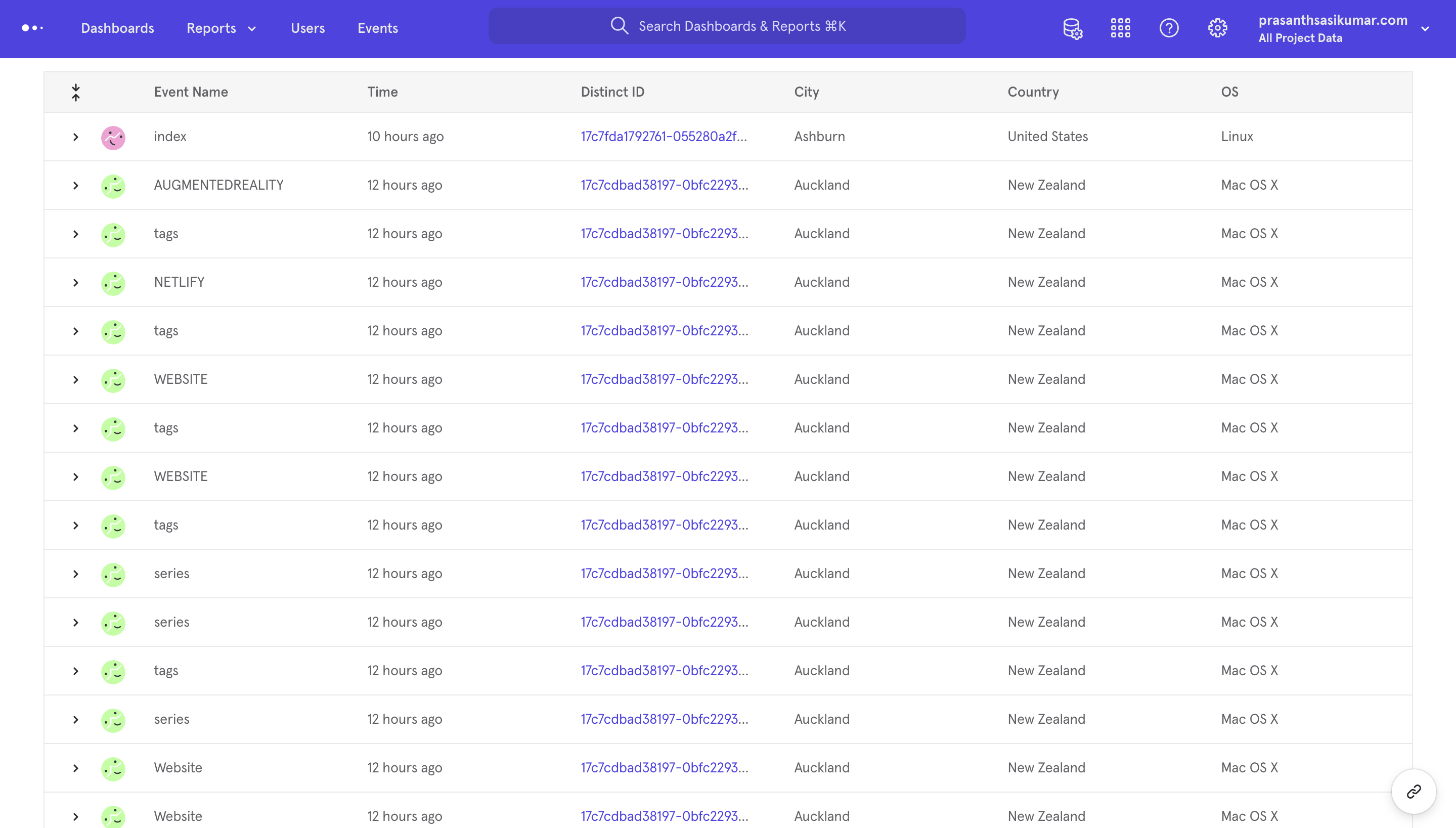Click the Search Dashboards & Reports field
1456x828 pixels.
(x=727, y=26)
